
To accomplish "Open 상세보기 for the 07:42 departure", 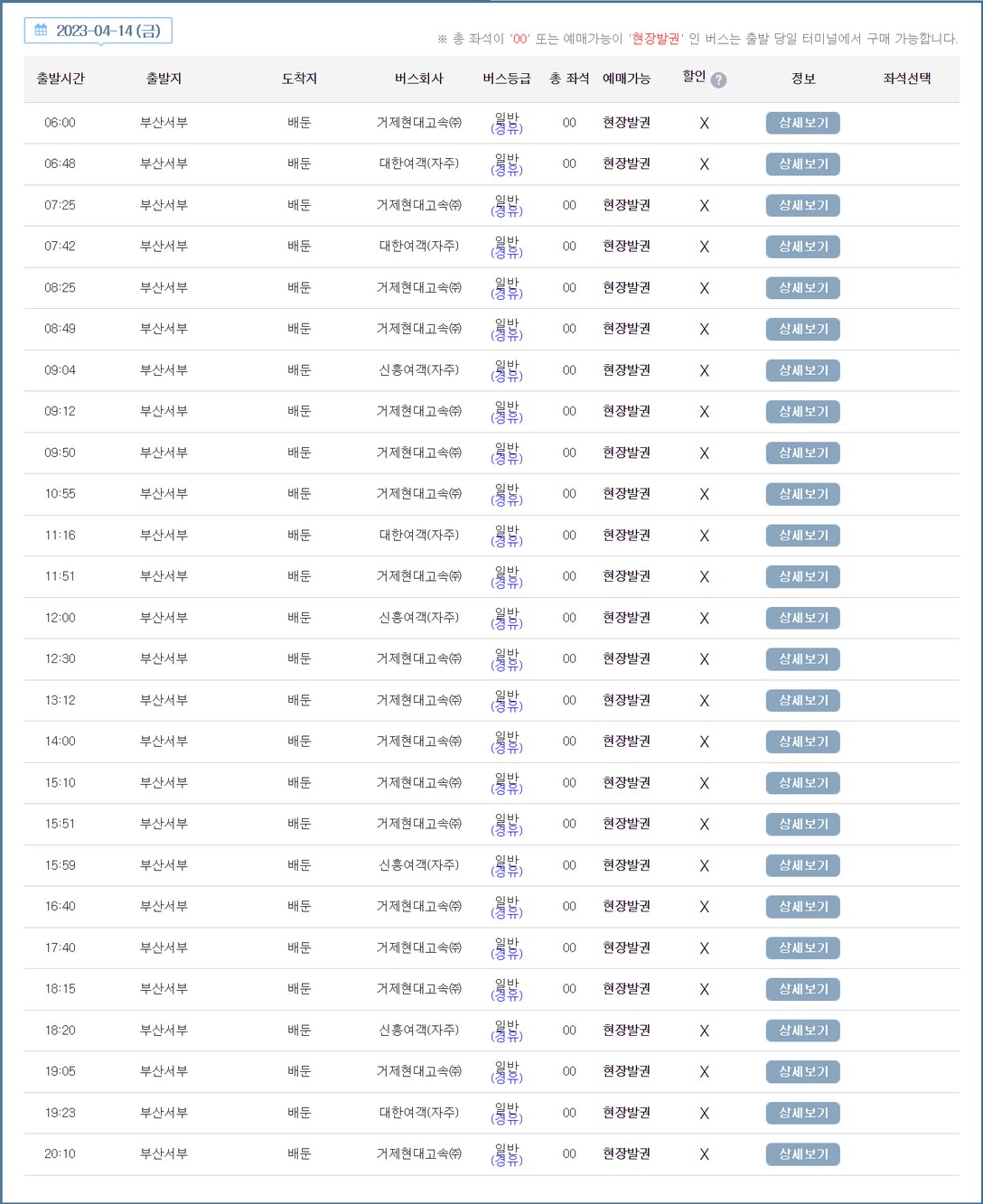I will tap(802, 247).
